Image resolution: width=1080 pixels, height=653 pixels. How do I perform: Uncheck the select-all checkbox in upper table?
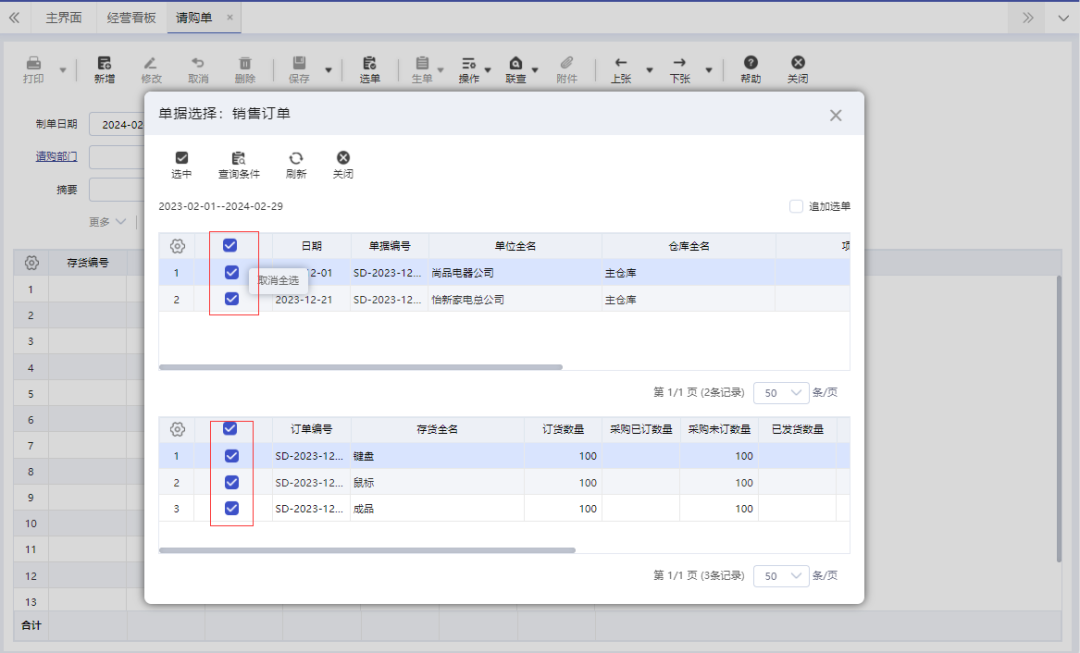232,244
